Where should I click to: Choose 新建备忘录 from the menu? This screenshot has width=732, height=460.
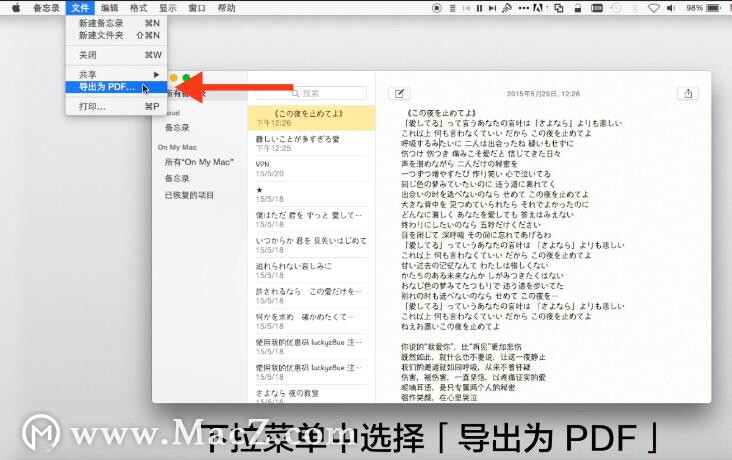(116, 23)
